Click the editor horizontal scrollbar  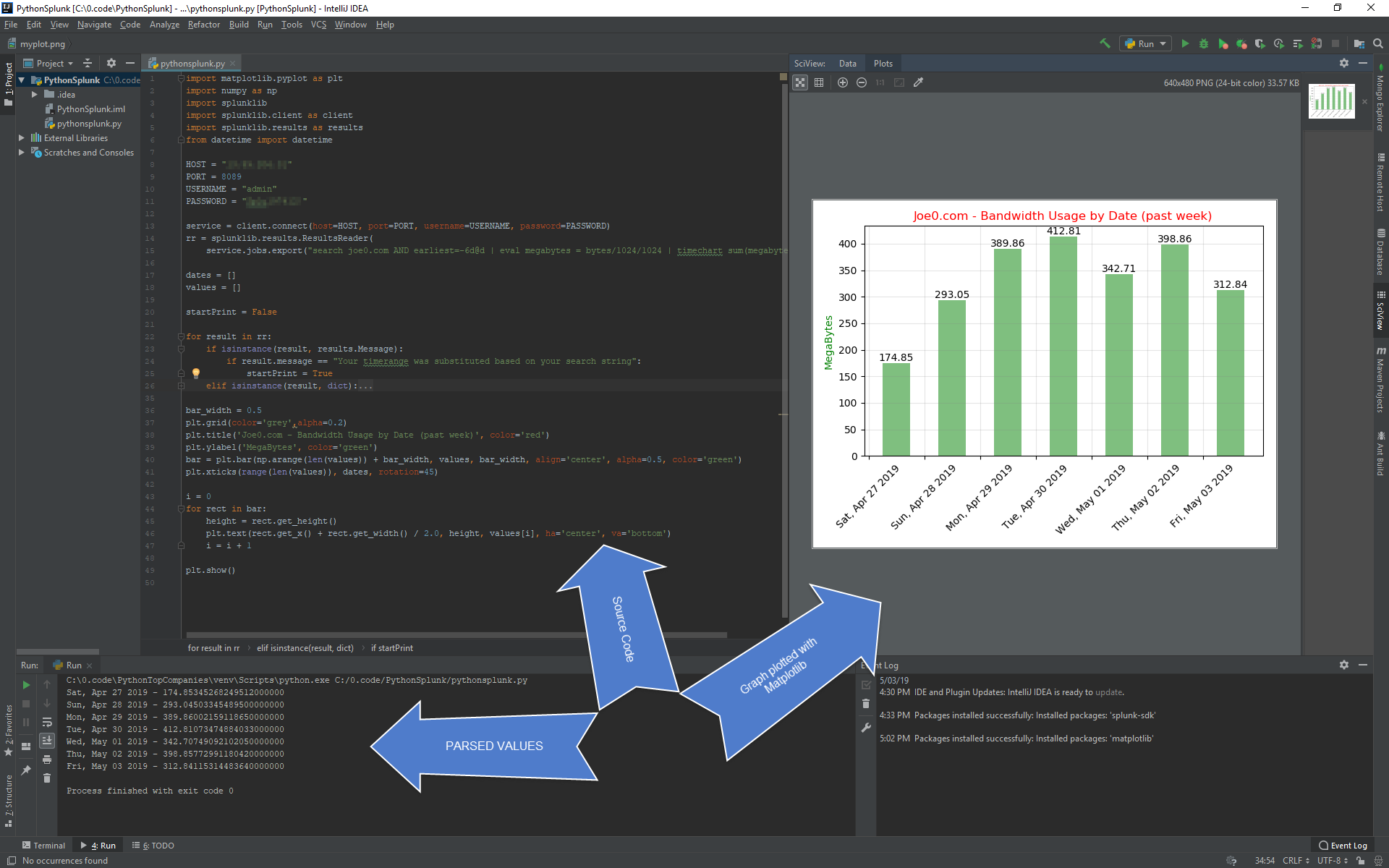point(456,635)
